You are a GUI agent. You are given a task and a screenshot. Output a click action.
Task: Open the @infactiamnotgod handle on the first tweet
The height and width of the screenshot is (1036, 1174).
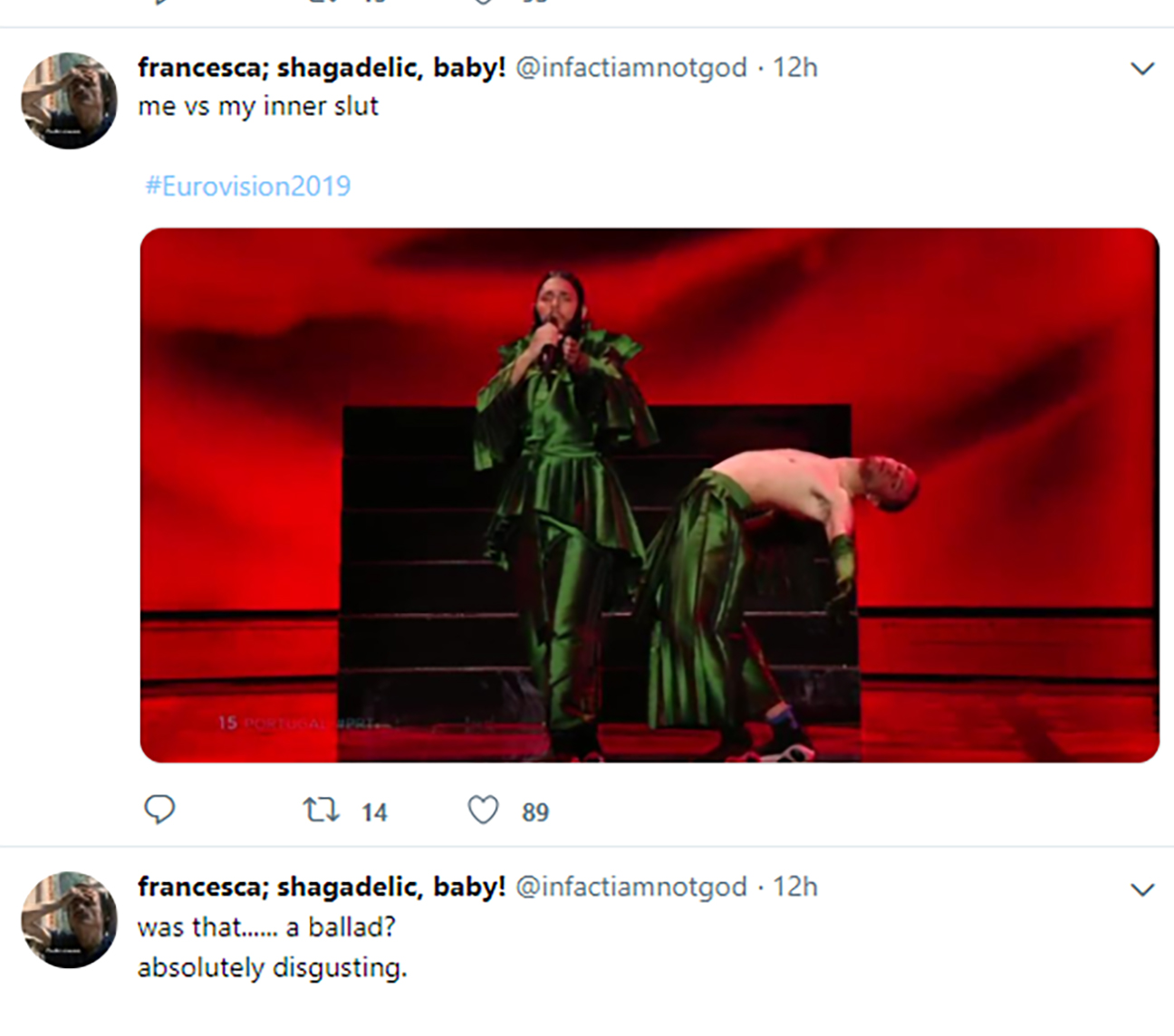631,68
